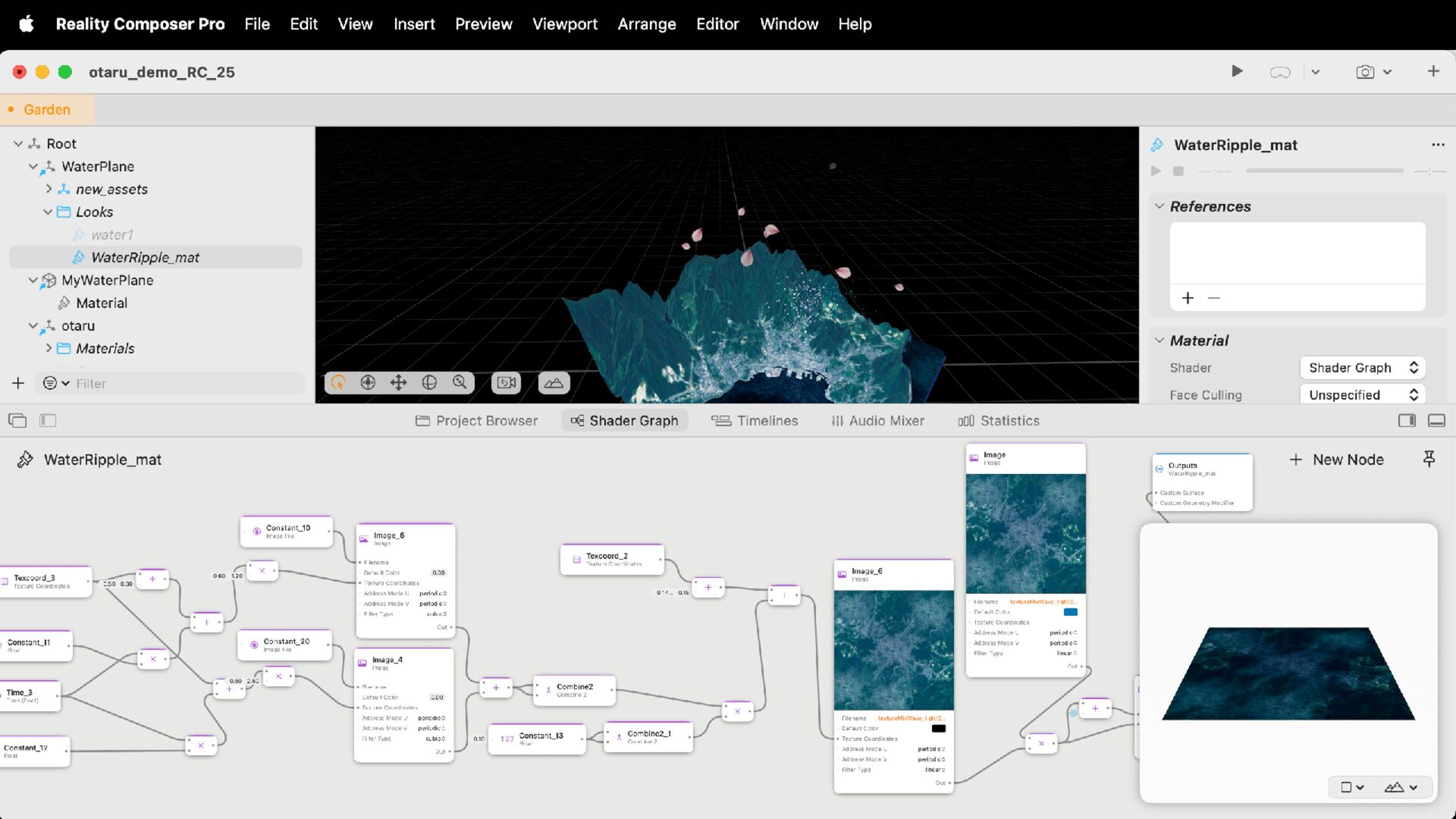Open the Viewport menu
The image size is (1456, 819).
564,24
